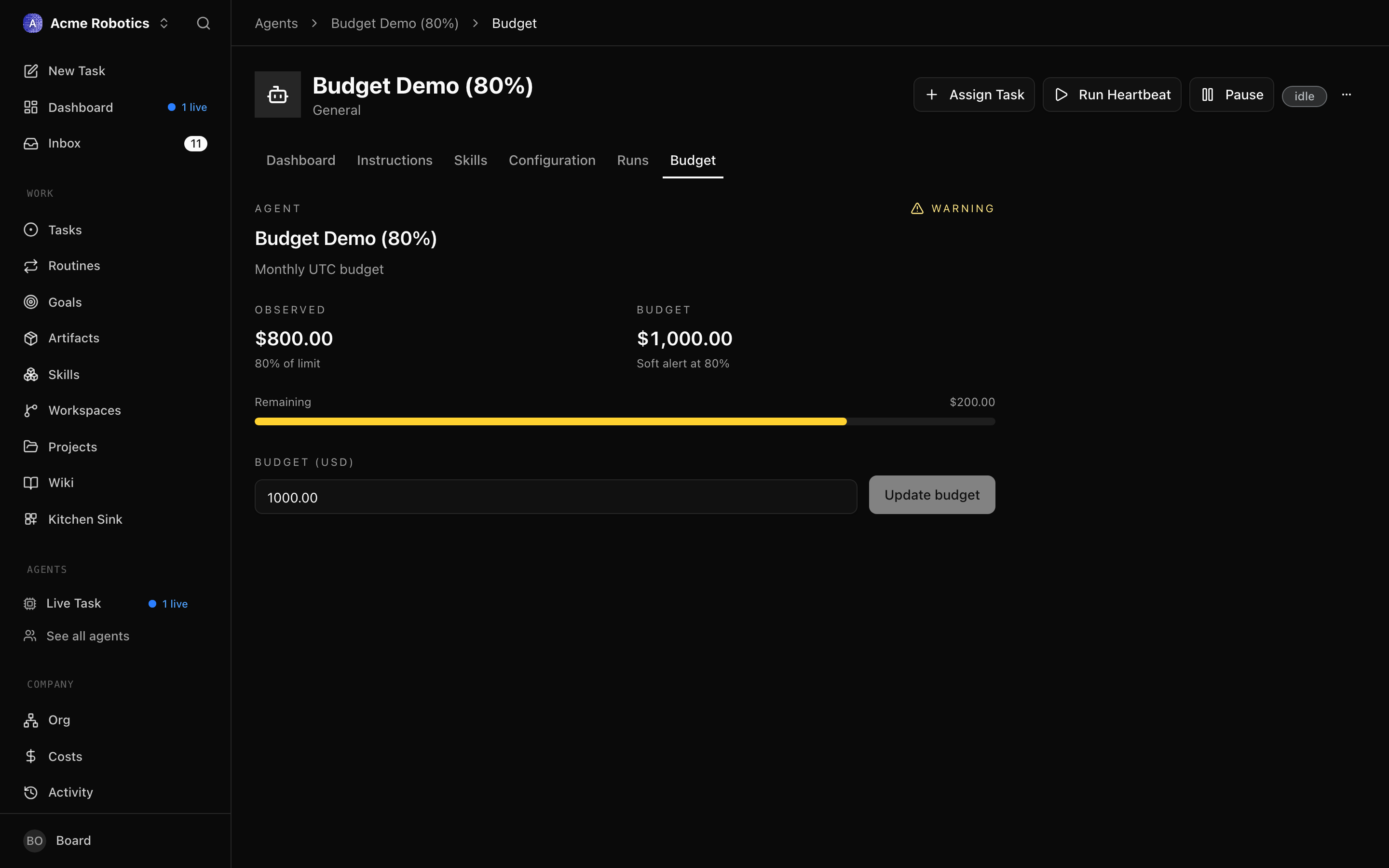Switch to the agent Dashboard tab

click(x=301, y=160)
